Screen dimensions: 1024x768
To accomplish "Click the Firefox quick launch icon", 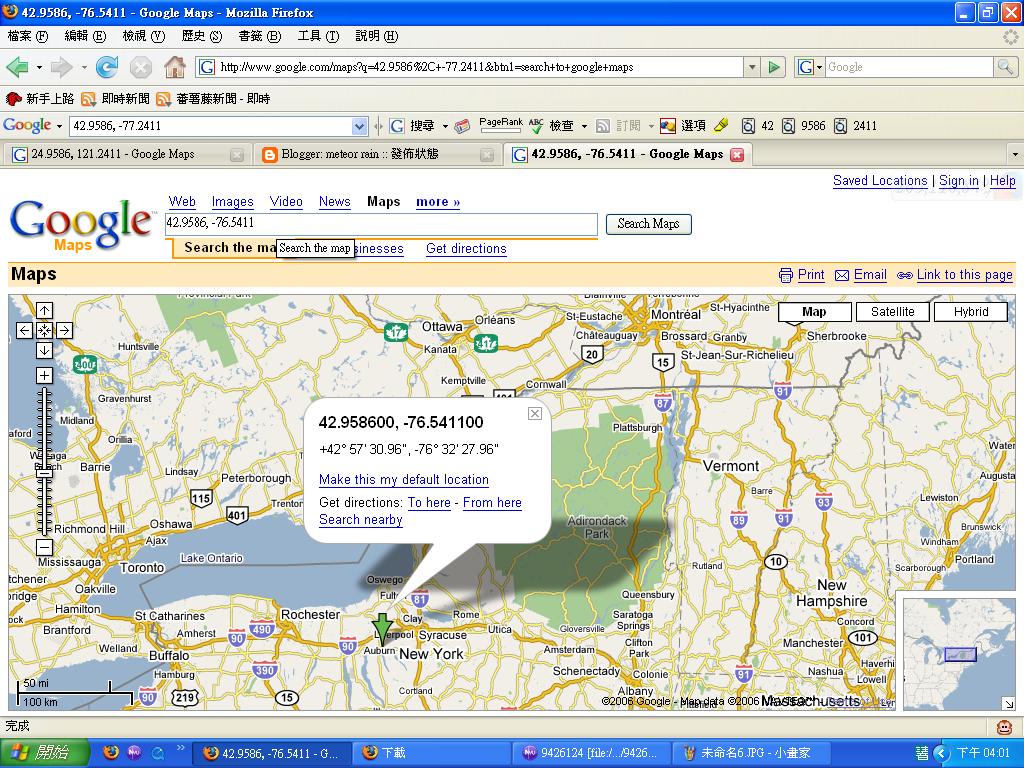I will pyautogui.click(x=112, y=753).
